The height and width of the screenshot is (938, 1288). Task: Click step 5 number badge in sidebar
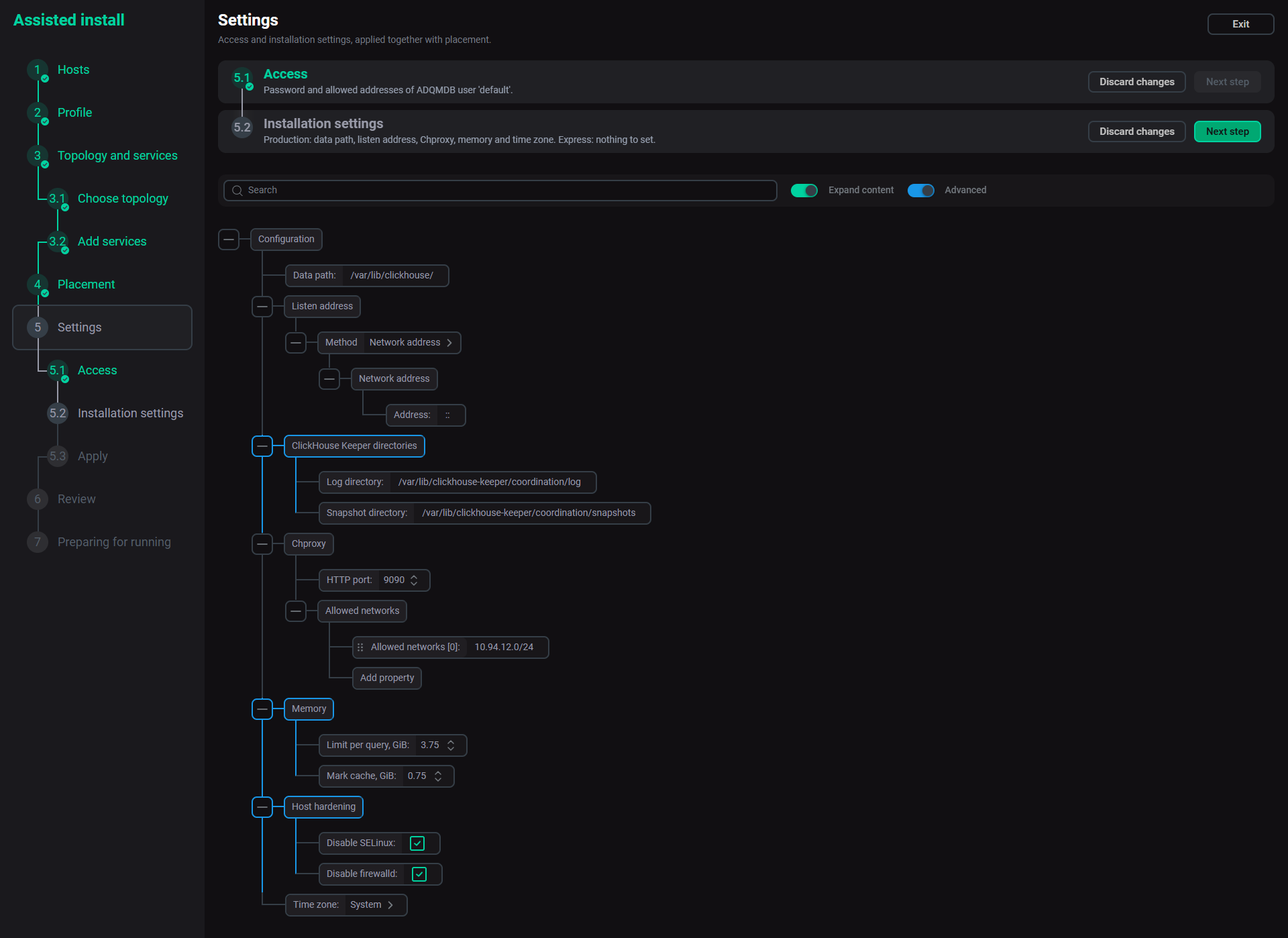[38, 327]
